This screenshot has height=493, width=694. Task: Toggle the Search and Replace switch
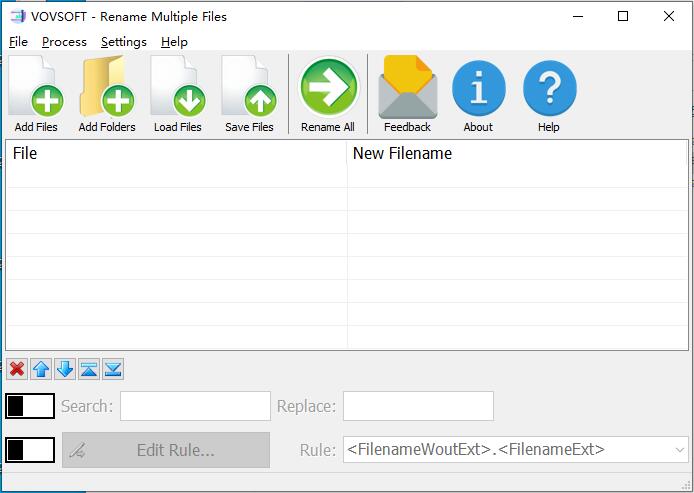click(30, 406)
